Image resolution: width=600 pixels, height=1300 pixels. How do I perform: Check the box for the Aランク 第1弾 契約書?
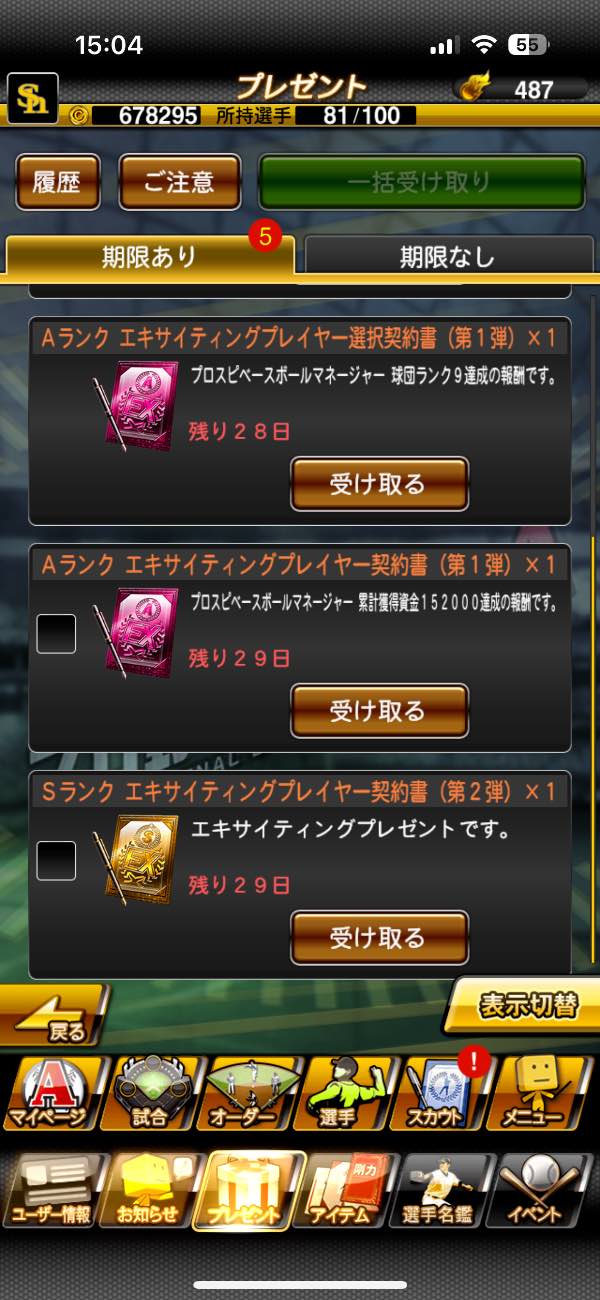click(56, 634)
